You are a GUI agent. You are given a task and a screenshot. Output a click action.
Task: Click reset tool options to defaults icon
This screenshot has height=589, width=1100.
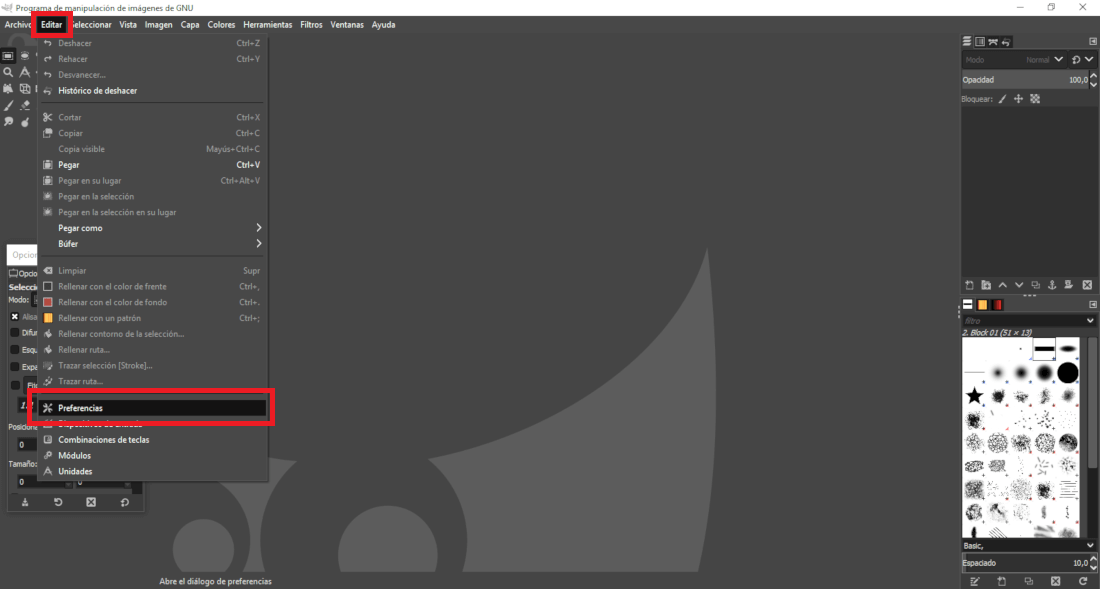[125, 502]
